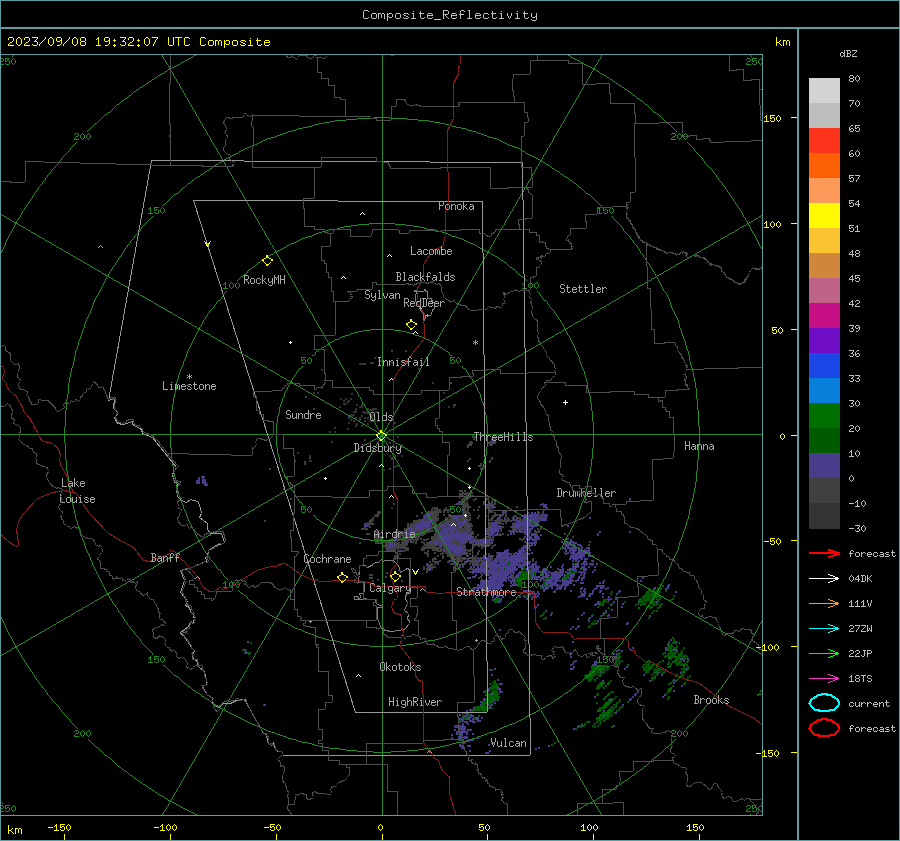Click the Airdrie city label
This screenshot has width=900, height=841.
[x=394, y=534]
